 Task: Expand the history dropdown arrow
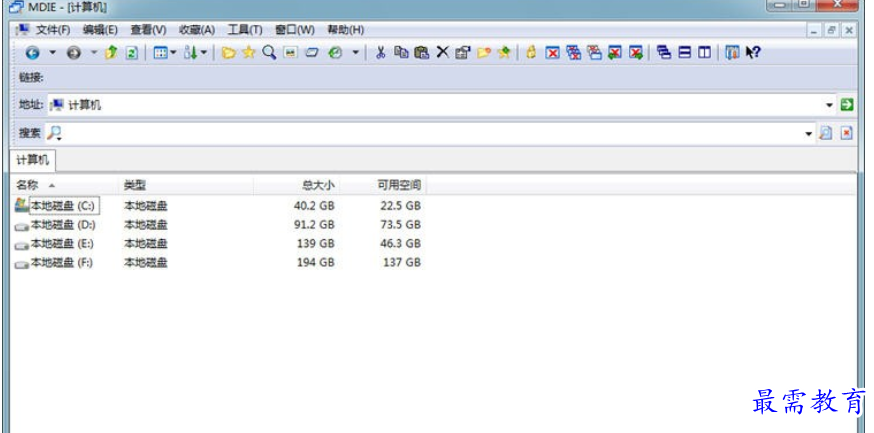click(355, 53)
